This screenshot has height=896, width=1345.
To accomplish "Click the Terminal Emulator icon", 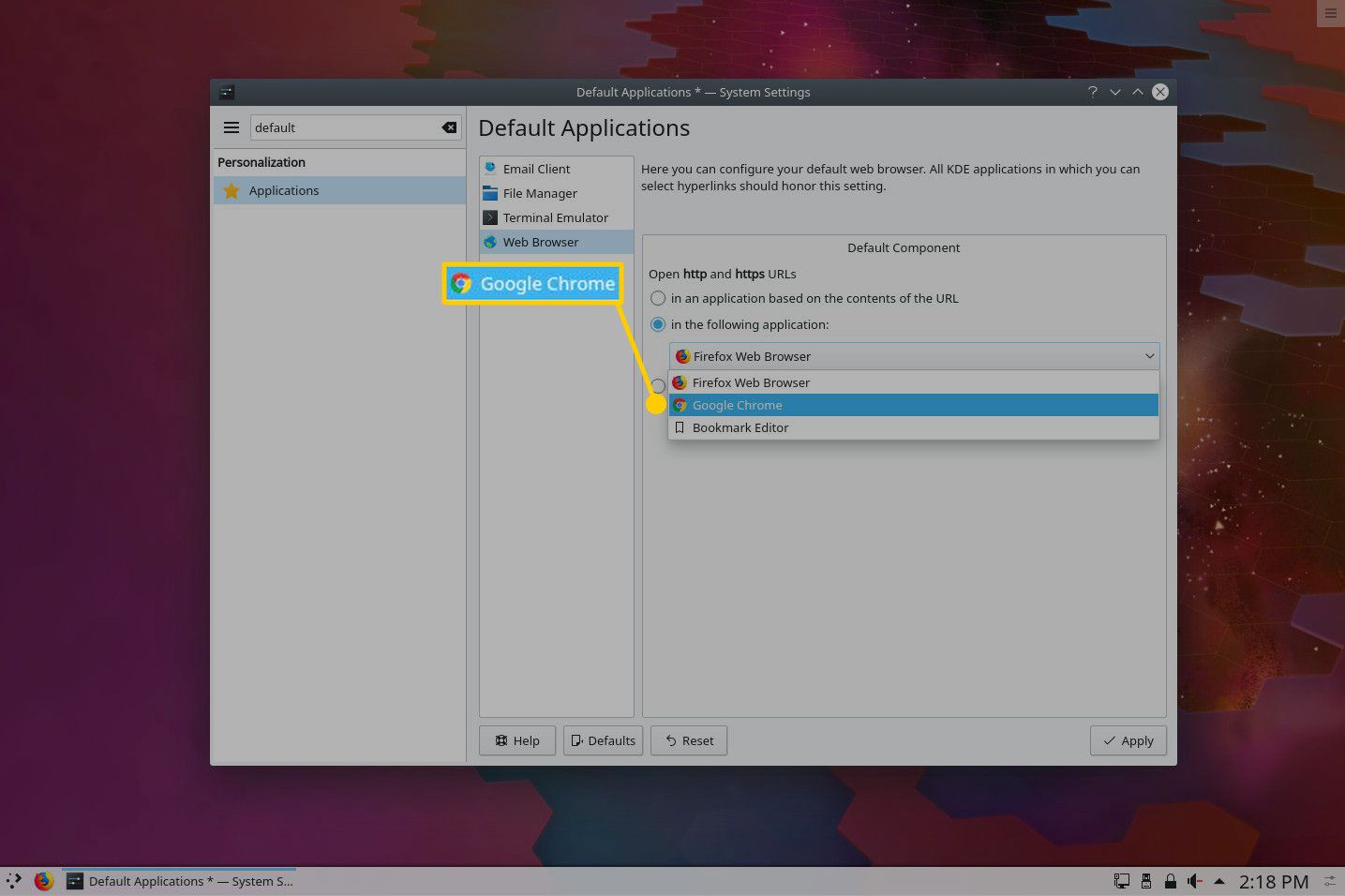I will [490, 217].
